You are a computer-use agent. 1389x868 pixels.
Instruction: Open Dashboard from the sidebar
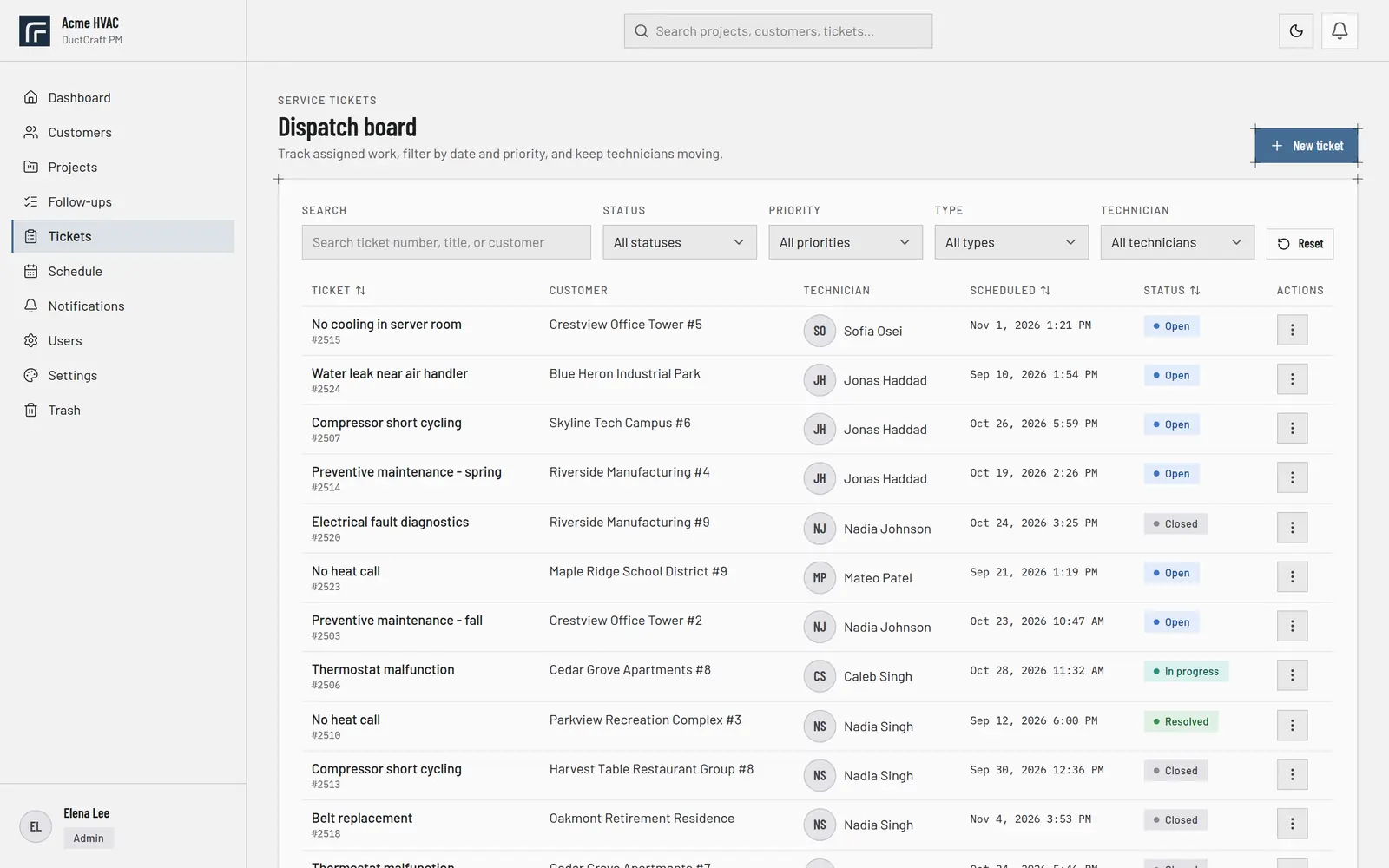(x=123, y=97)
